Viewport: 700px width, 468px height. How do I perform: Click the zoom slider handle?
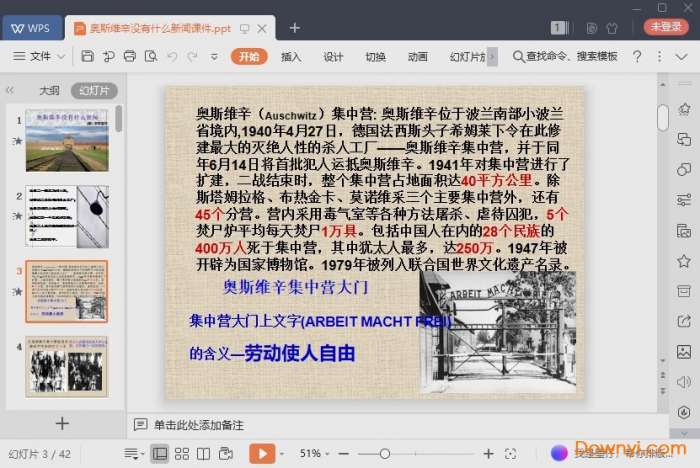pyautogui.click(x=385, y=454)
